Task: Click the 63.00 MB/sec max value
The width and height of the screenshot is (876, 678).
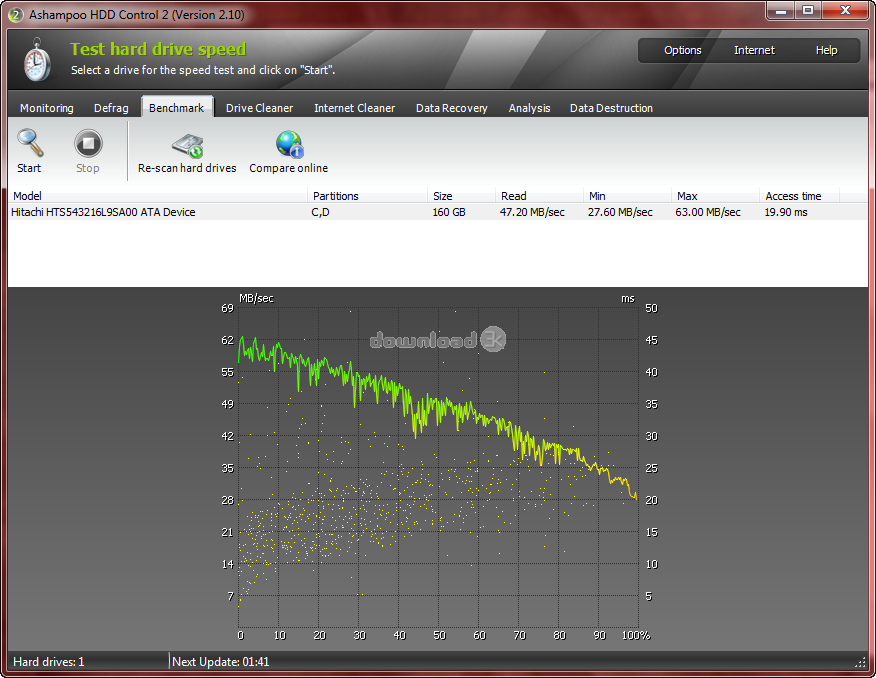Action: (x=708, y=212)
